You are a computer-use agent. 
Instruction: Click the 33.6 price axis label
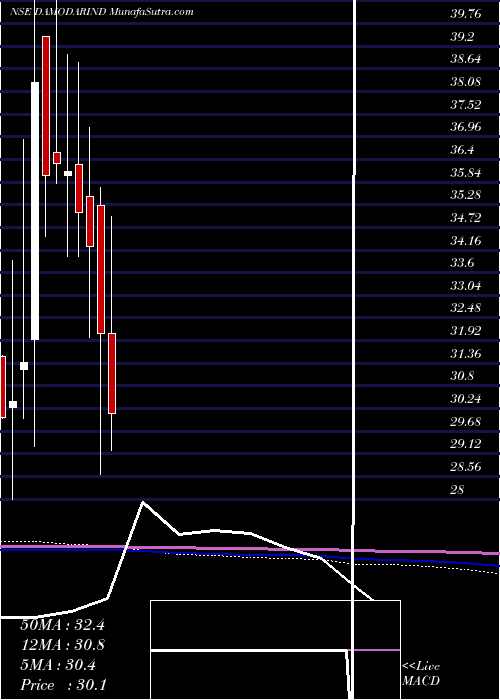[462, 263]
